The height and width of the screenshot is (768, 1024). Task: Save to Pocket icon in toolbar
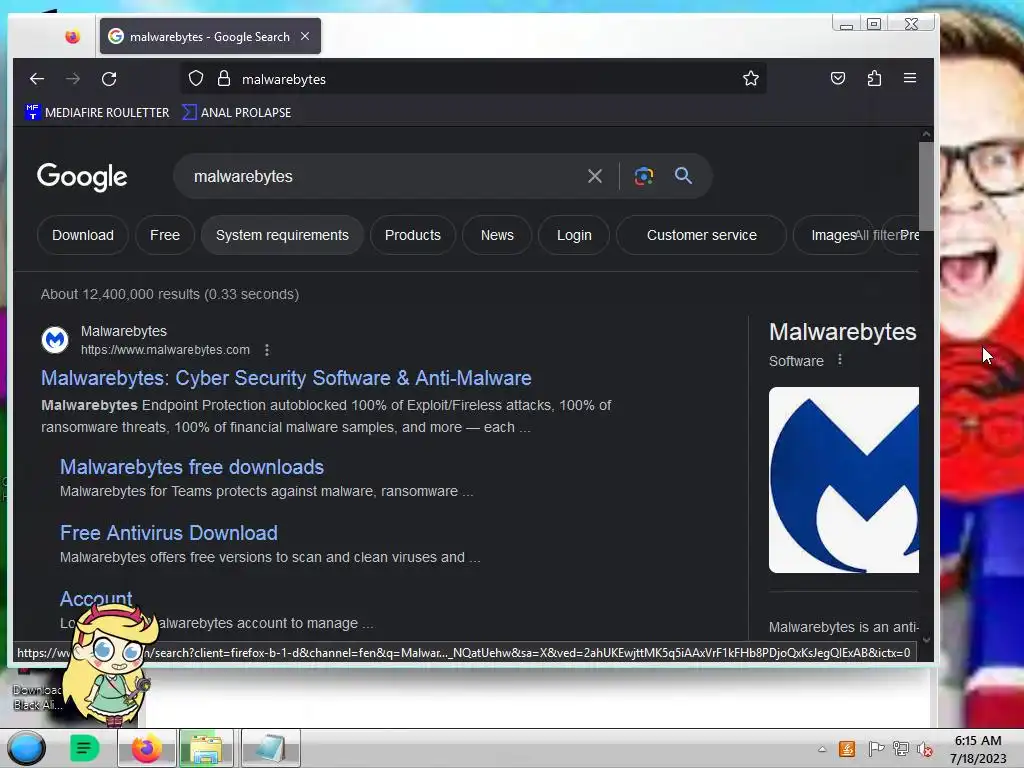click(x=838, y=79)
